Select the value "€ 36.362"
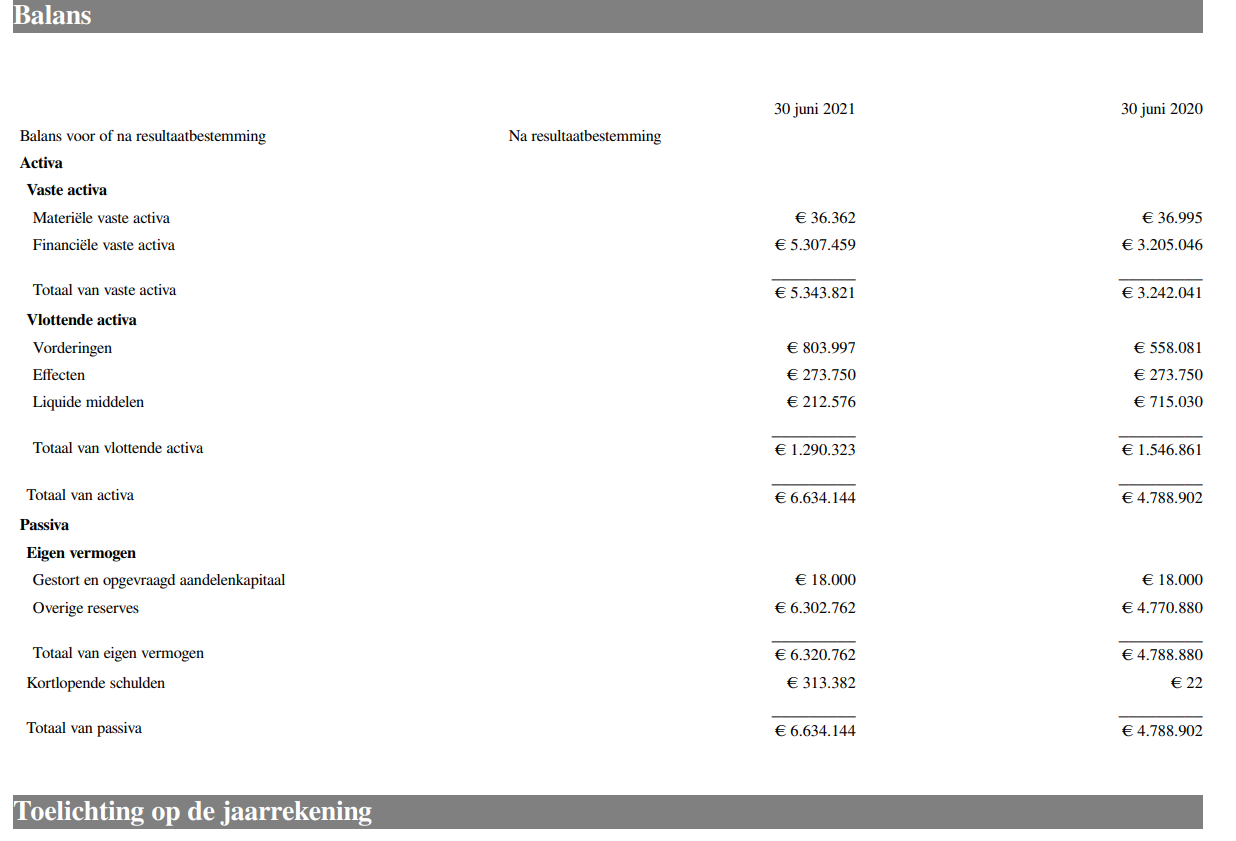 pos(825,218)
